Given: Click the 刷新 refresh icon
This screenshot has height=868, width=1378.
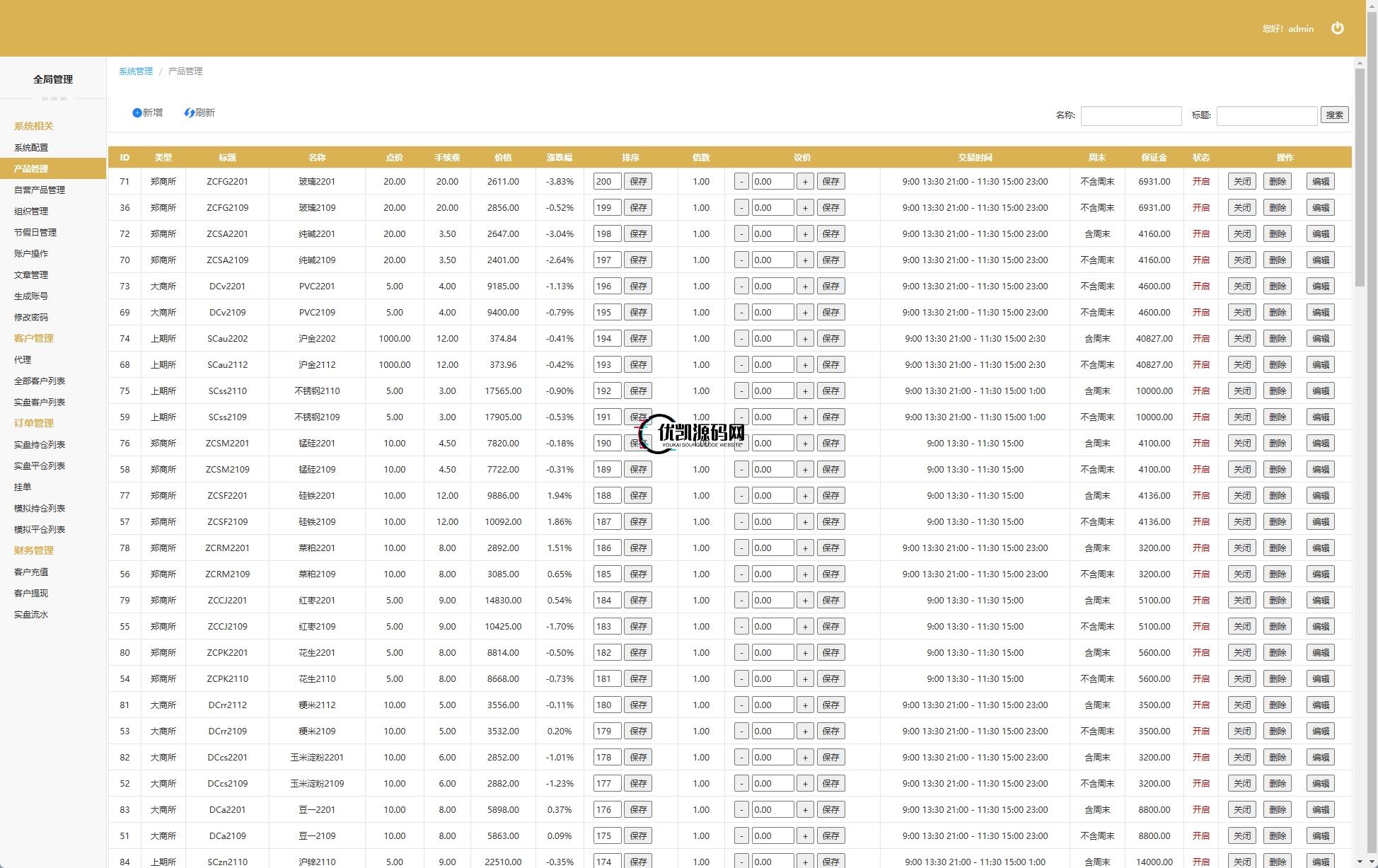Looking at the screenshot, I should tap(189, 112).
